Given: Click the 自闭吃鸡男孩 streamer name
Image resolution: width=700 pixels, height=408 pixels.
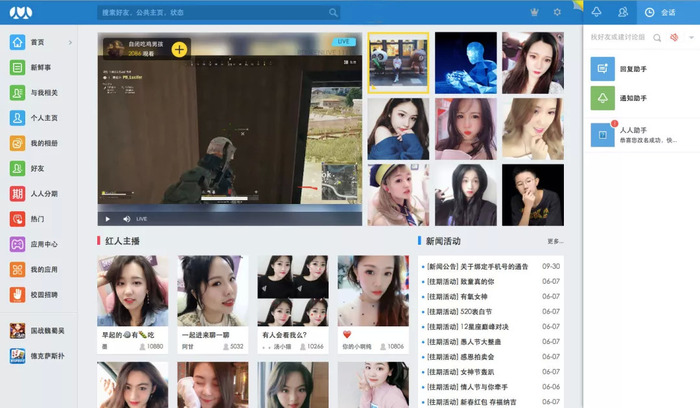Looking at the screenshot, I should pyautogui.click(x=146, y=44).
